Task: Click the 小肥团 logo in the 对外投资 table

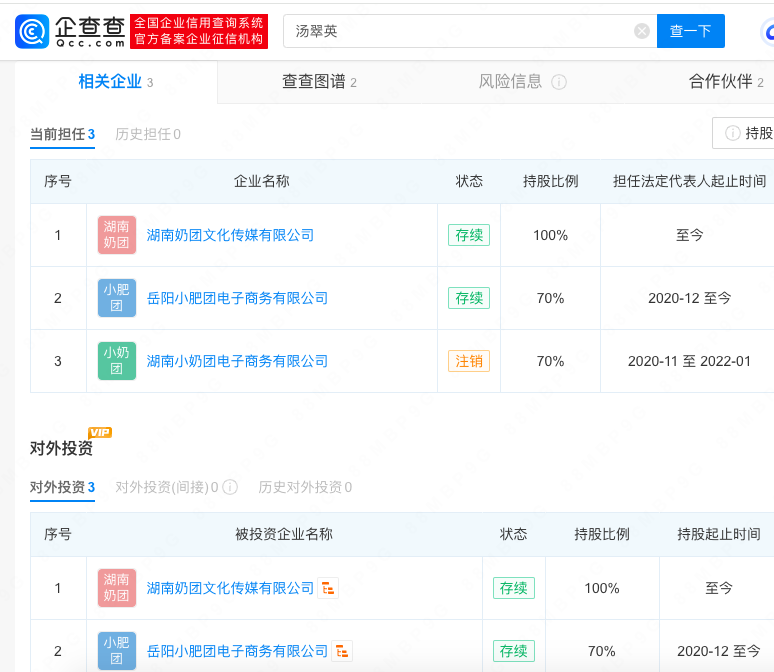Action: 117,651
